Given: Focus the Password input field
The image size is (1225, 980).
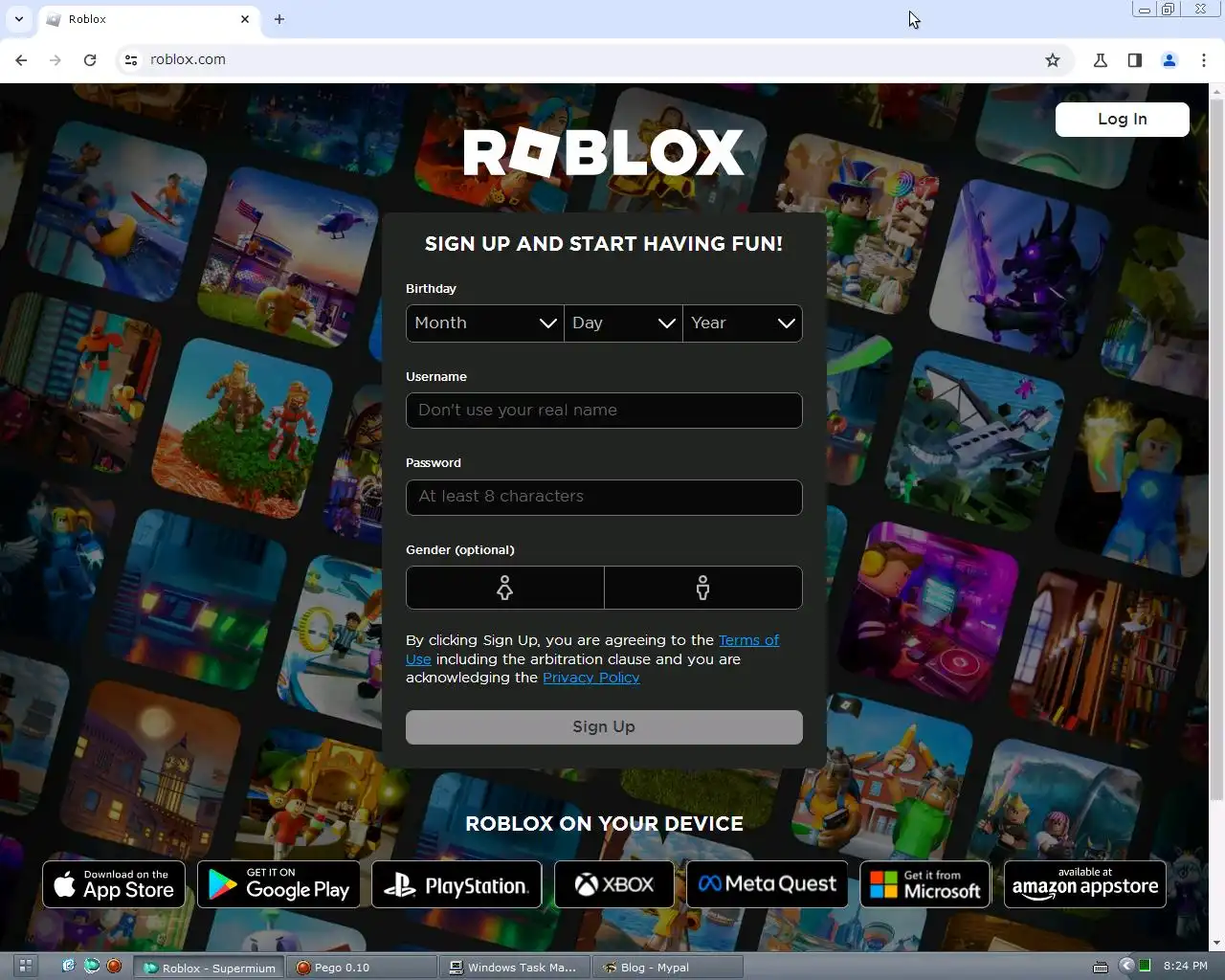Looking at the screenshot, I should coord(604,497).
